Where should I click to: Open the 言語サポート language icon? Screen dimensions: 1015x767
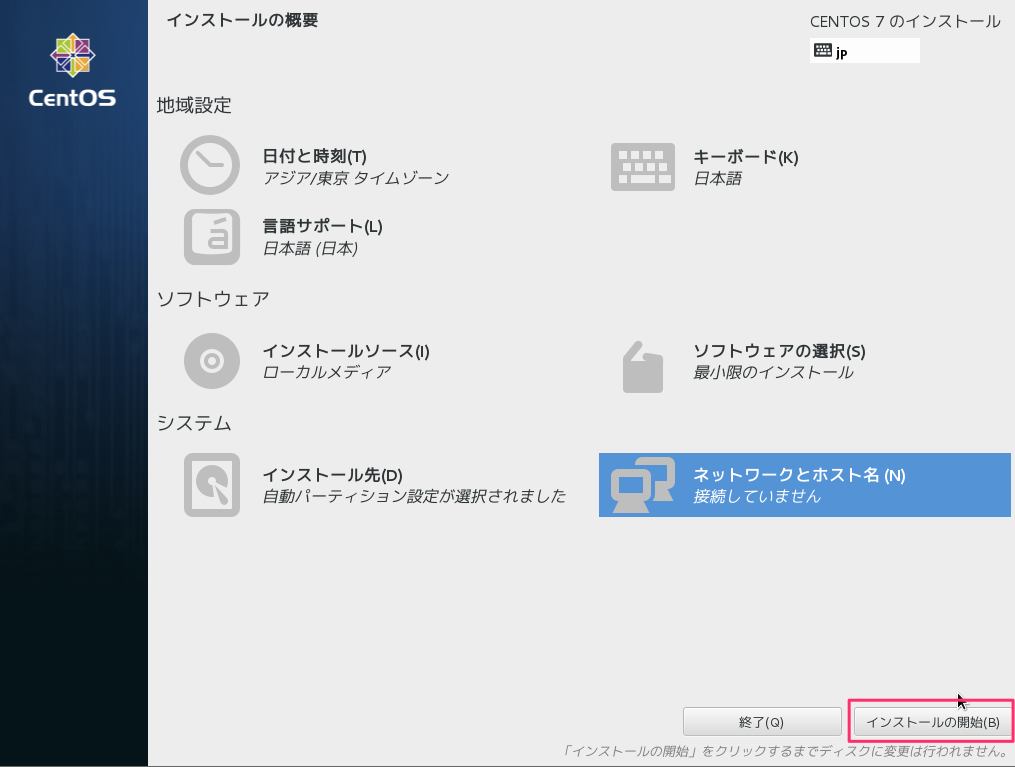[212, 237]
